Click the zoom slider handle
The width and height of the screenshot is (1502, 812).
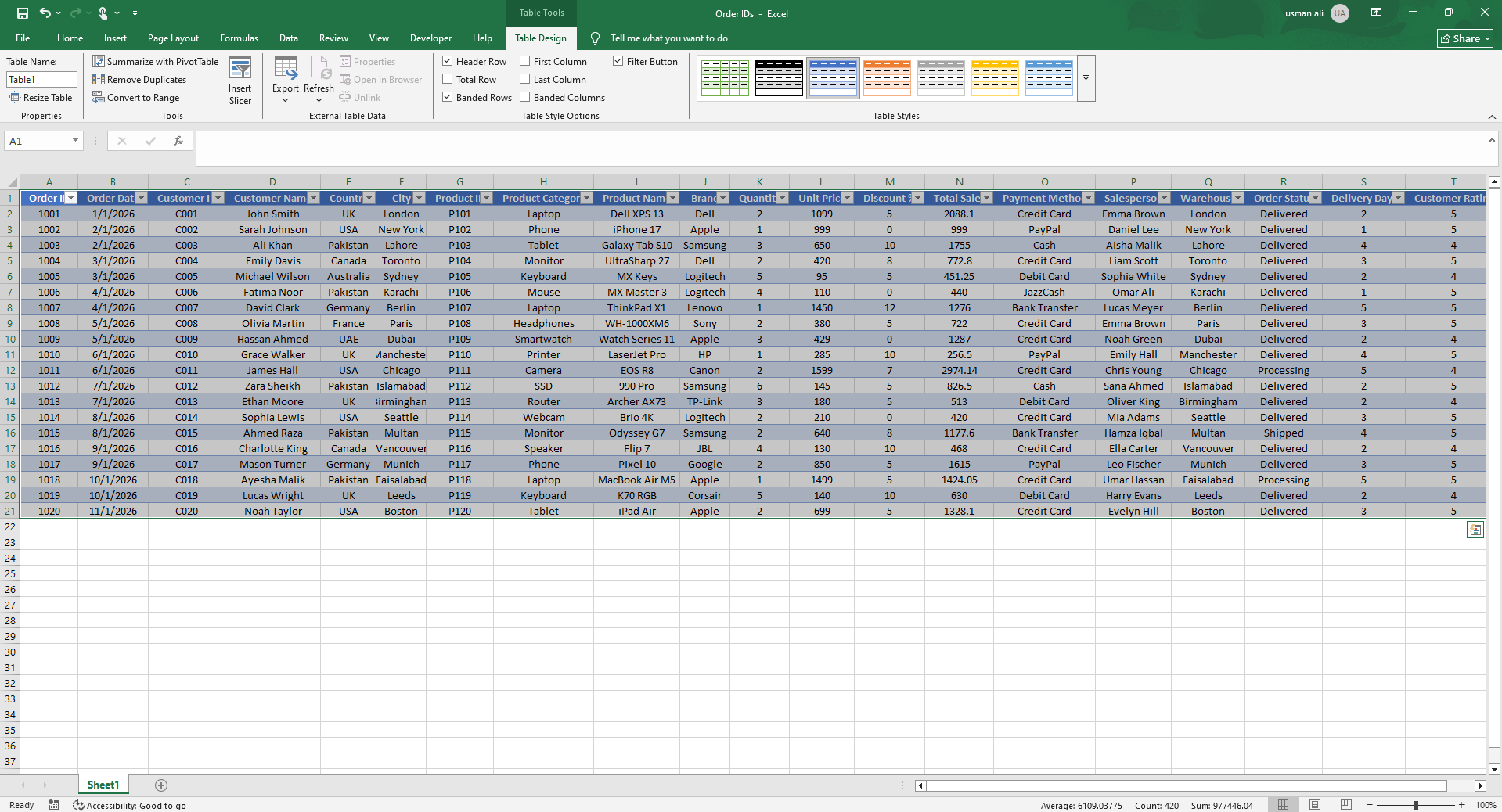click(1416, 804)
